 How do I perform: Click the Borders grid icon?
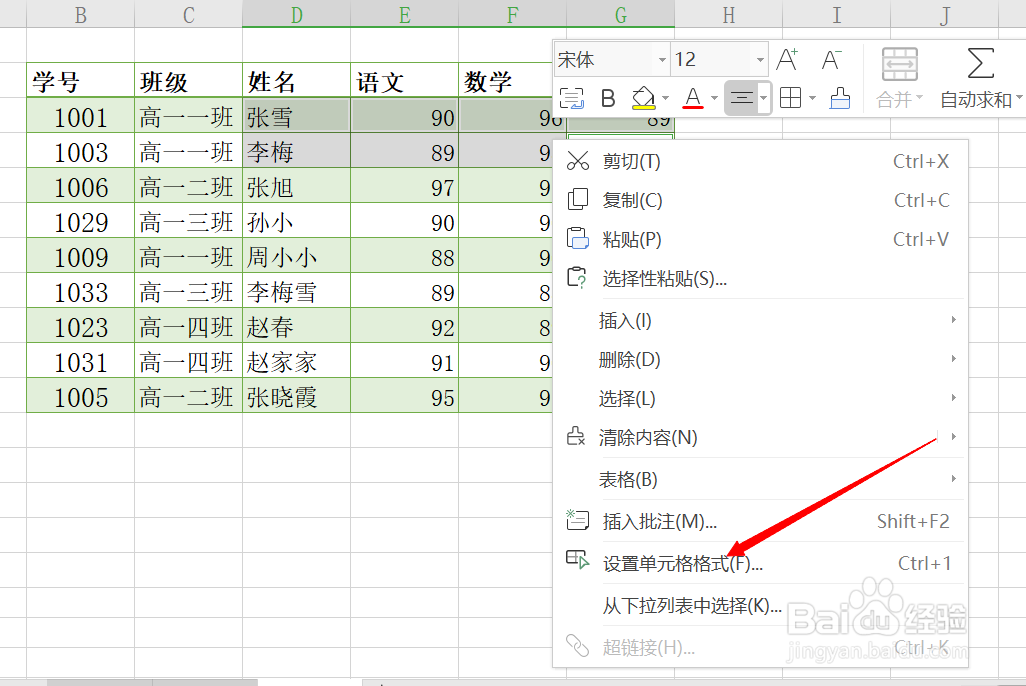[789, 99]
